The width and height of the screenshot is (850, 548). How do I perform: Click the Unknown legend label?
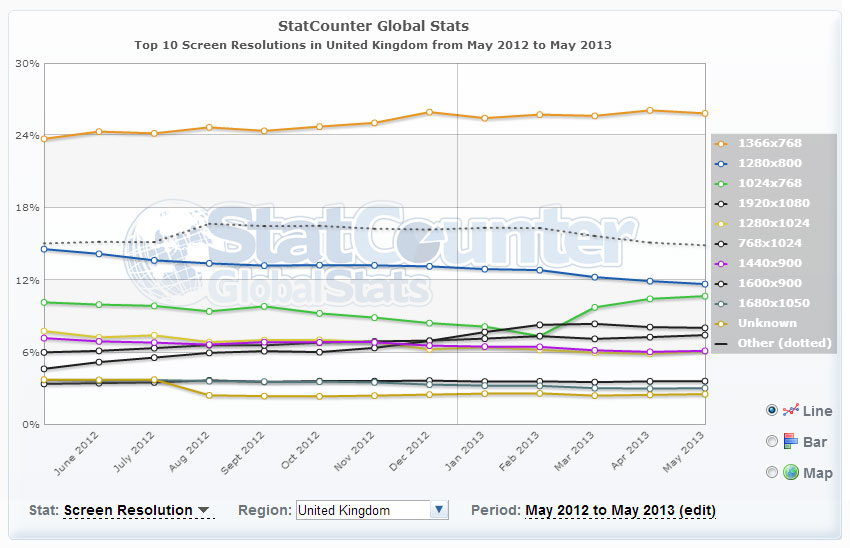[x=767, y=323]
